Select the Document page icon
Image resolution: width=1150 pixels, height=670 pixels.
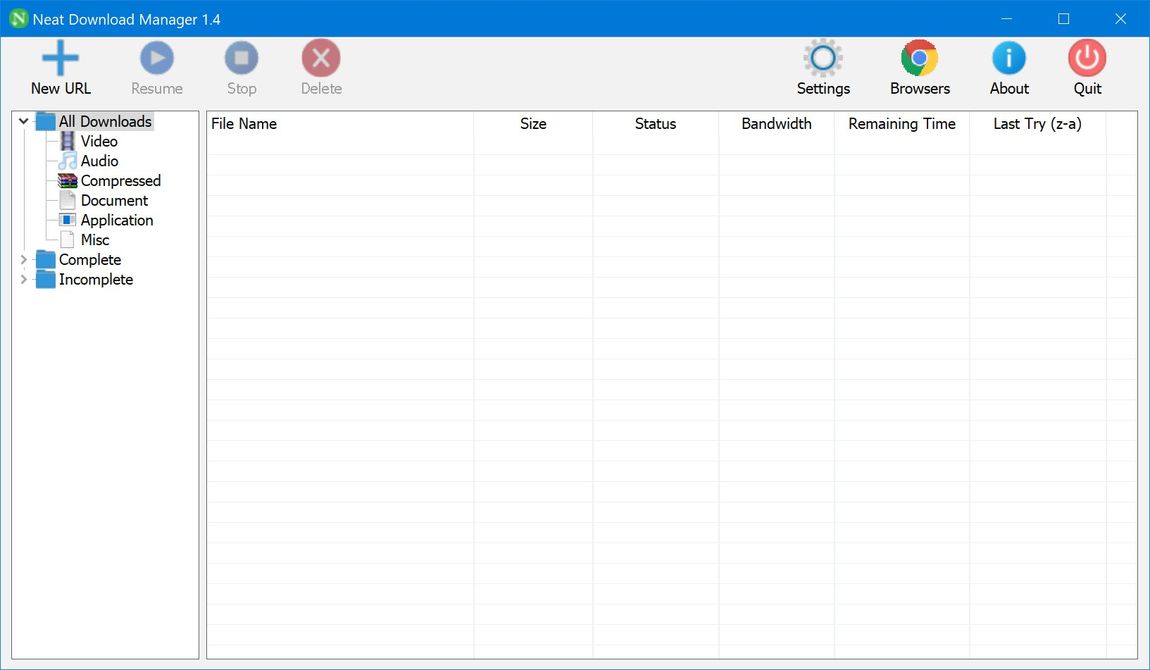(x=67, y=200)
